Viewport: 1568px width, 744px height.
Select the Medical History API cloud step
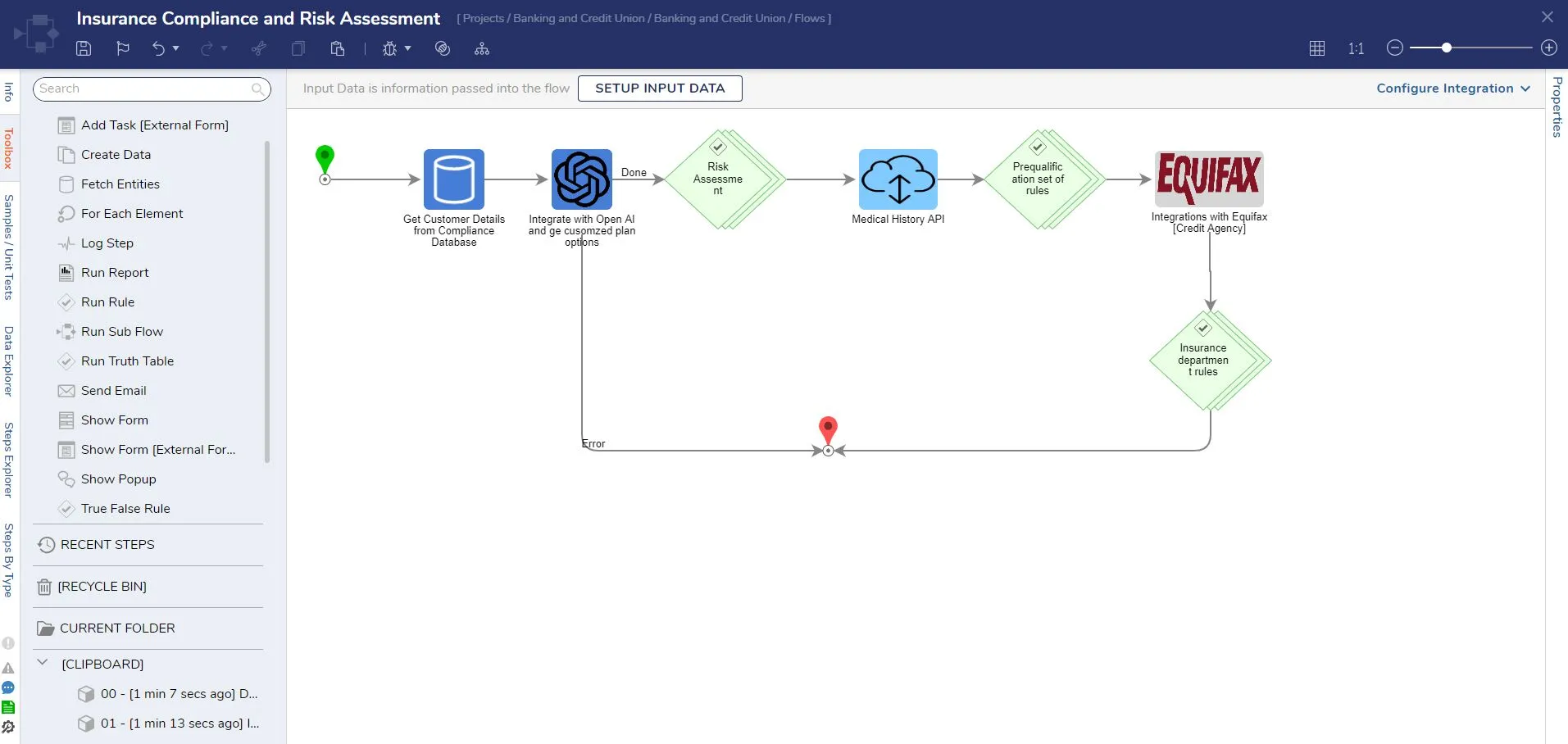(898, 179)
